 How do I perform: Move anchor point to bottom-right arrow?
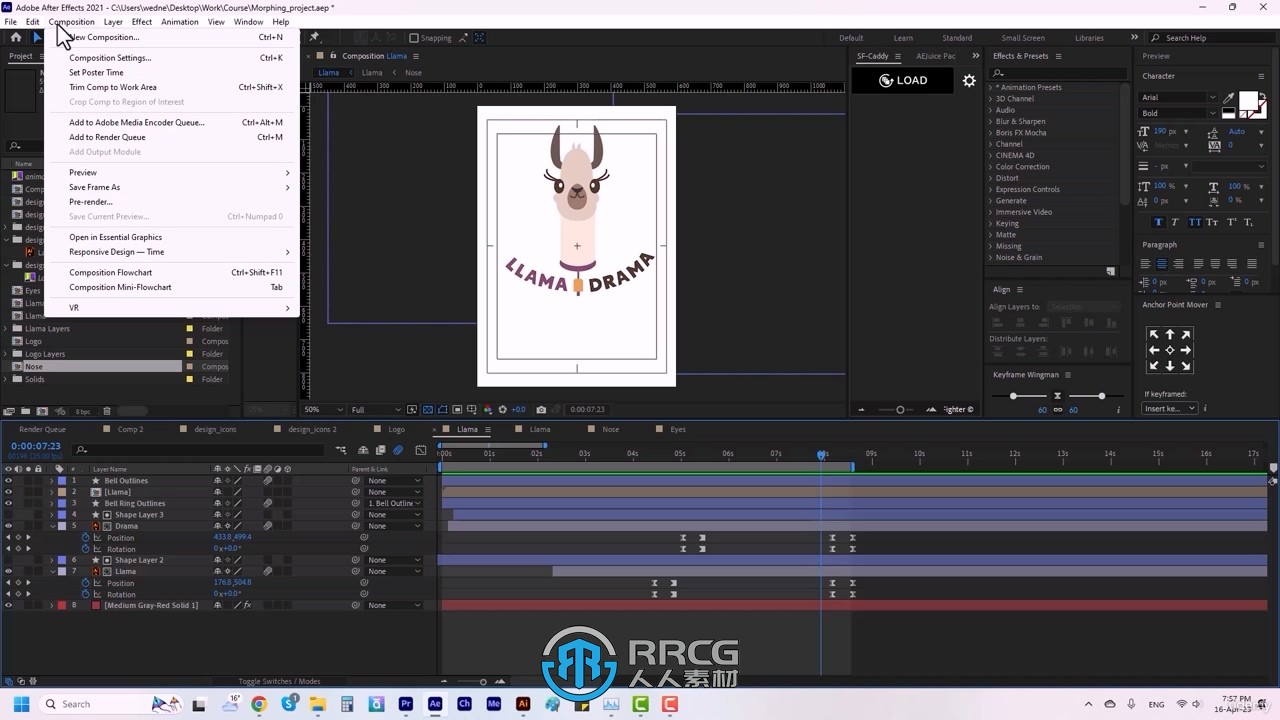click(x=1186, y=367)
